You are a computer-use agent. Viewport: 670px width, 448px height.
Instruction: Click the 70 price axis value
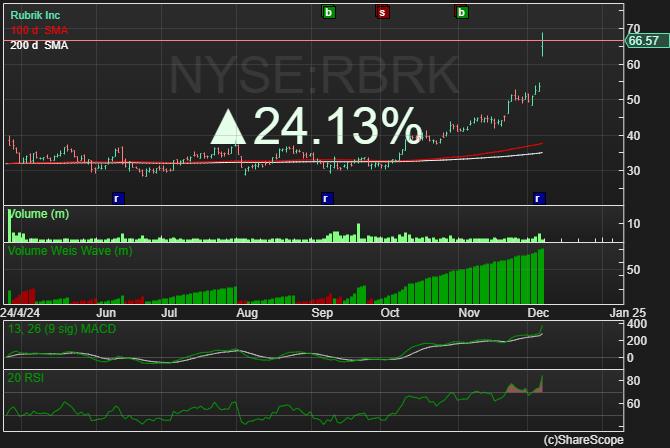coord(633,29)
